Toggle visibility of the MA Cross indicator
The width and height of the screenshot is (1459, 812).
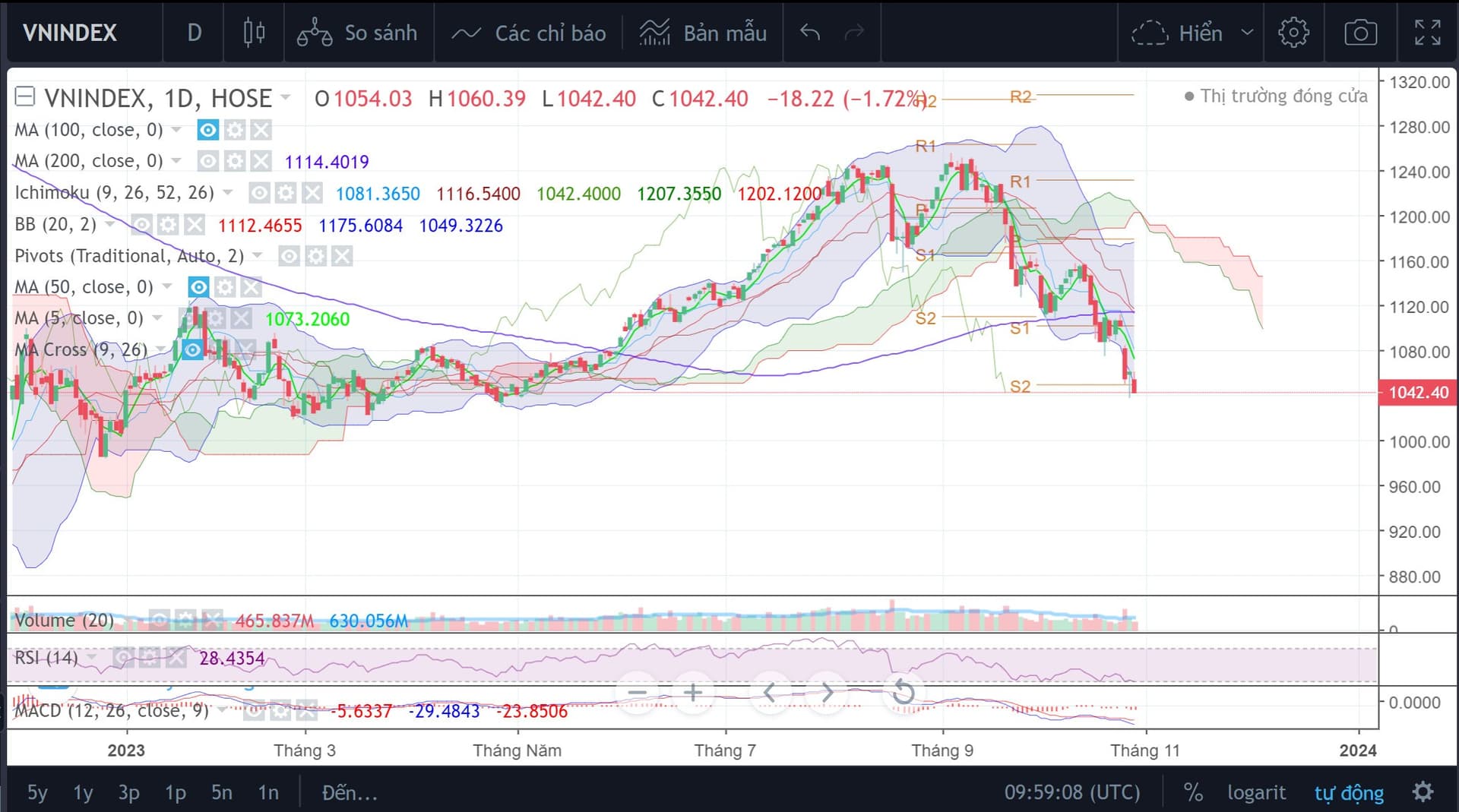pyautogui.click(x=193, y=350)
